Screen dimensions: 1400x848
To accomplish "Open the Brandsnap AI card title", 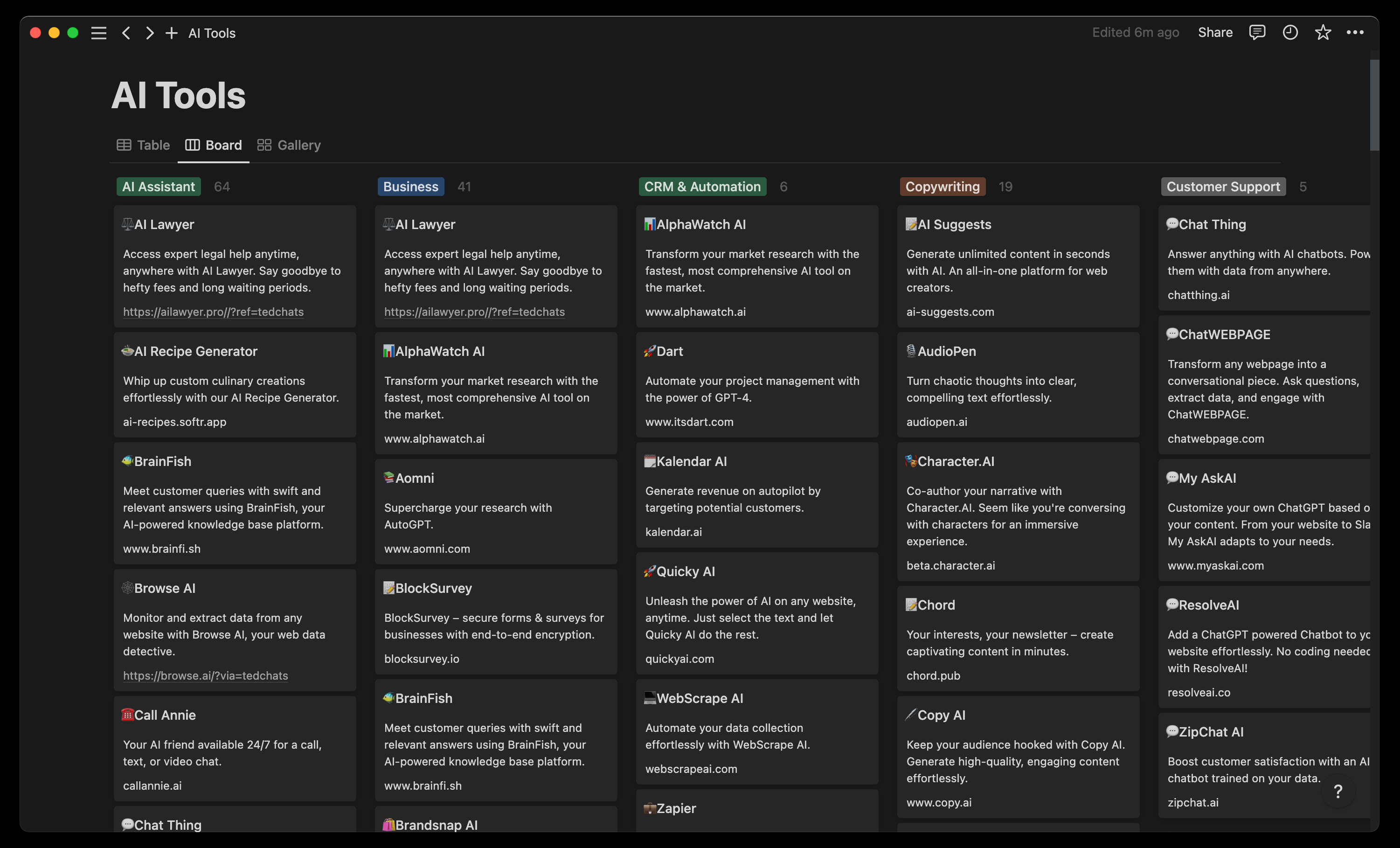I will pos(437,825).
